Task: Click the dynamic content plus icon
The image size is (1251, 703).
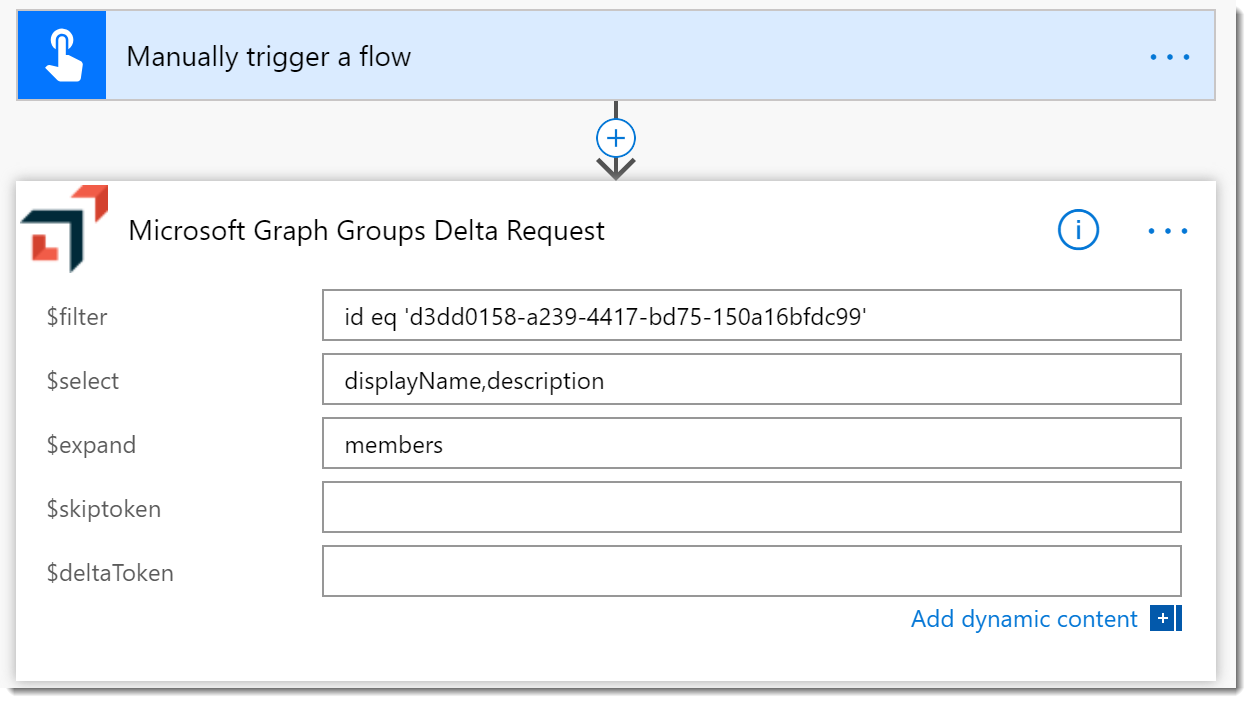Action: [1165, 619]
